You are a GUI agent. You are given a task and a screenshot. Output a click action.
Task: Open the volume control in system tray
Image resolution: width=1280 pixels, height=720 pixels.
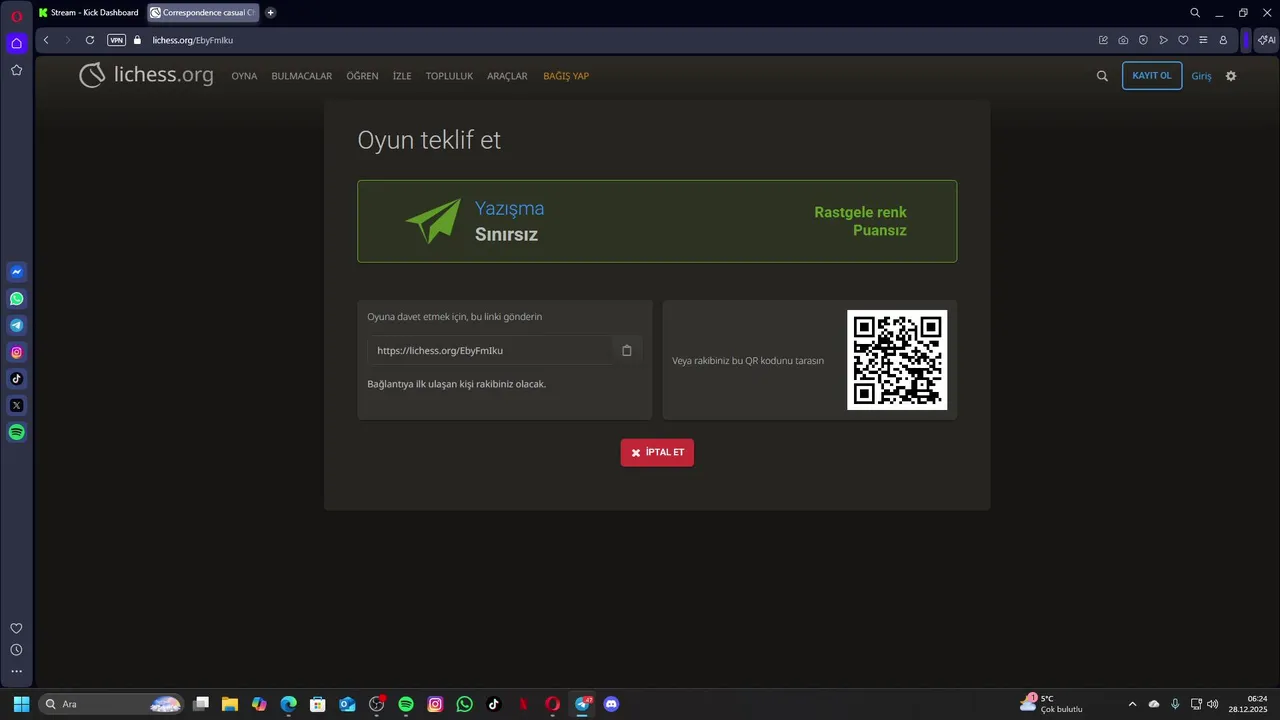pyautogui.click(x=1213, y=704)
